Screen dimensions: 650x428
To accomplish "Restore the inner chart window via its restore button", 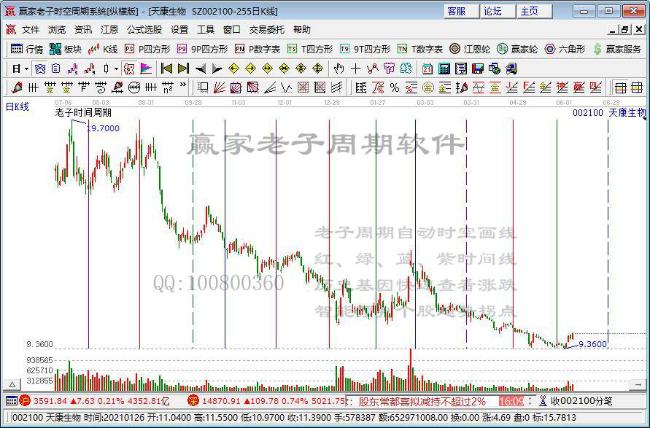I will (x=625, y=29).
